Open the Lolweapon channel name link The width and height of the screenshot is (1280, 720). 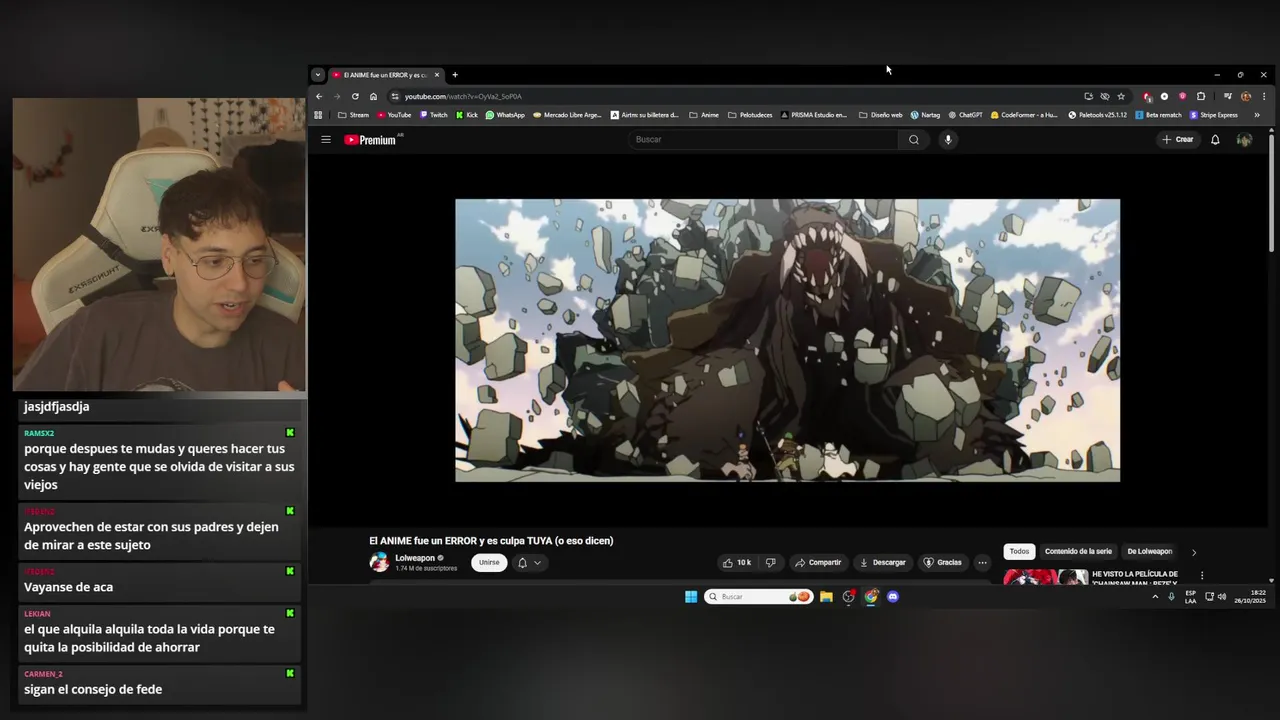coord(415,558)
